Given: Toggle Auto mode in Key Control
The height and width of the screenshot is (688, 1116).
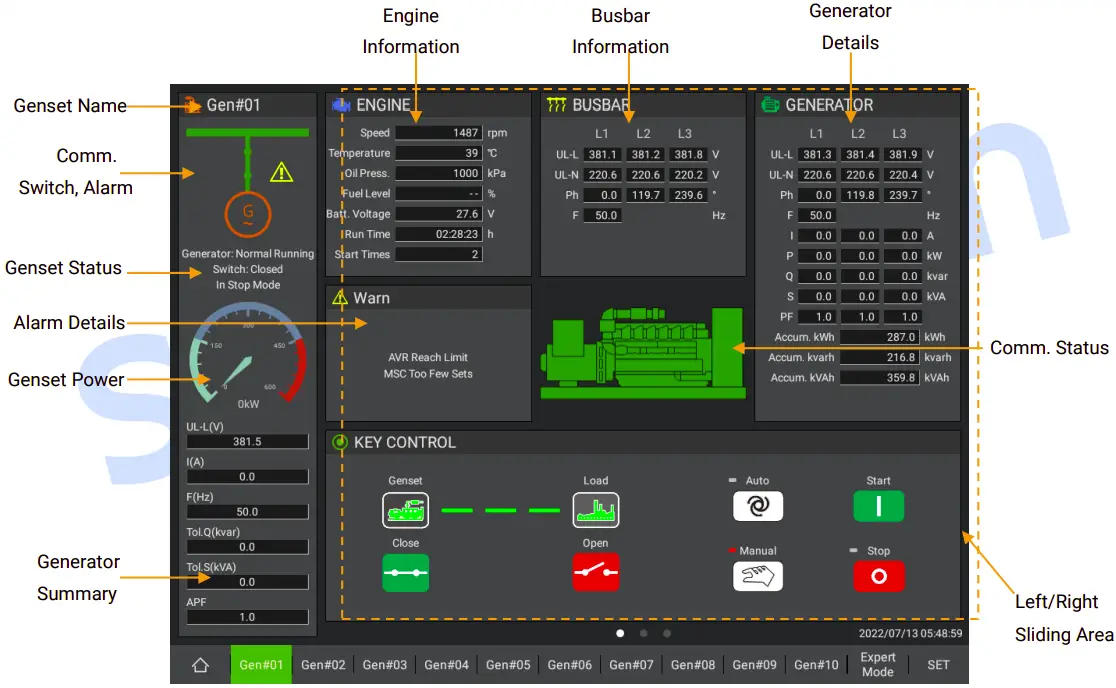Looking at the screenshot, I should click(757, 506).
